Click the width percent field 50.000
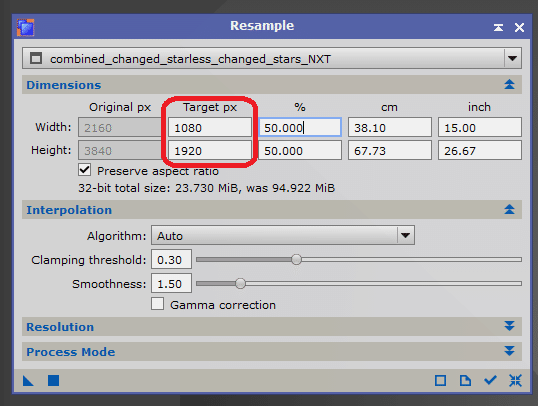This screenshot has height=406, width=538. 300,128
